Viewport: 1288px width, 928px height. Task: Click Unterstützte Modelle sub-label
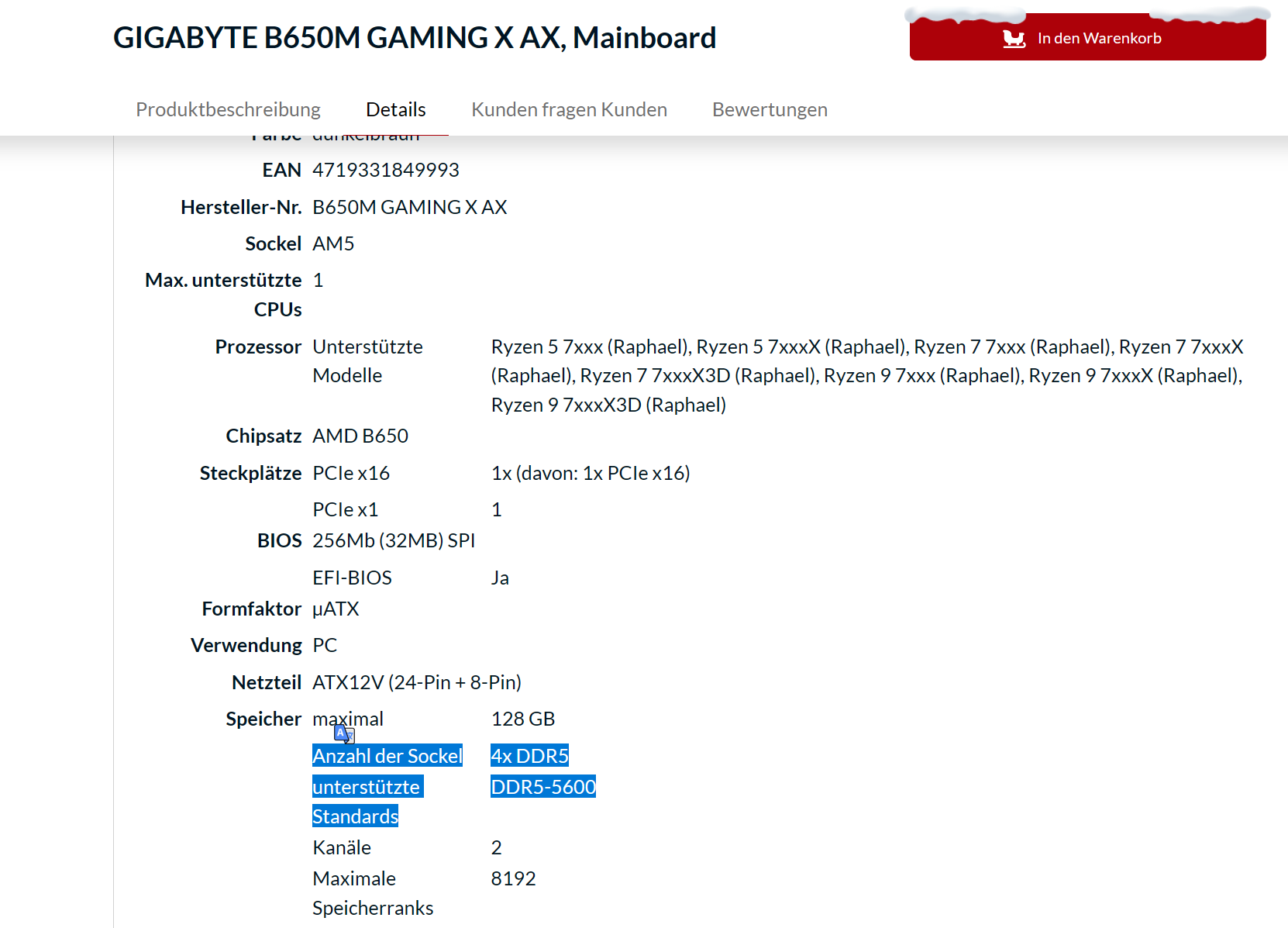367,361
